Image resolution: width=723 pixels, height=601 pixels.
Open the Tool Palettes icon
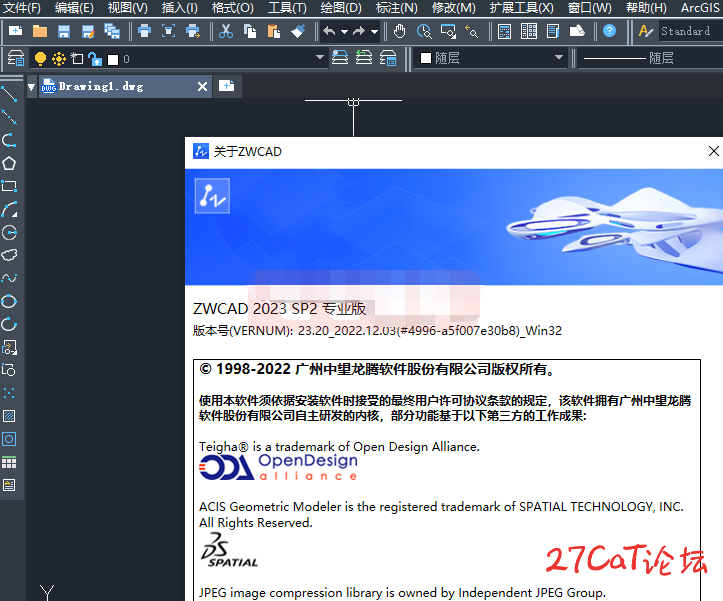point(552,31)
